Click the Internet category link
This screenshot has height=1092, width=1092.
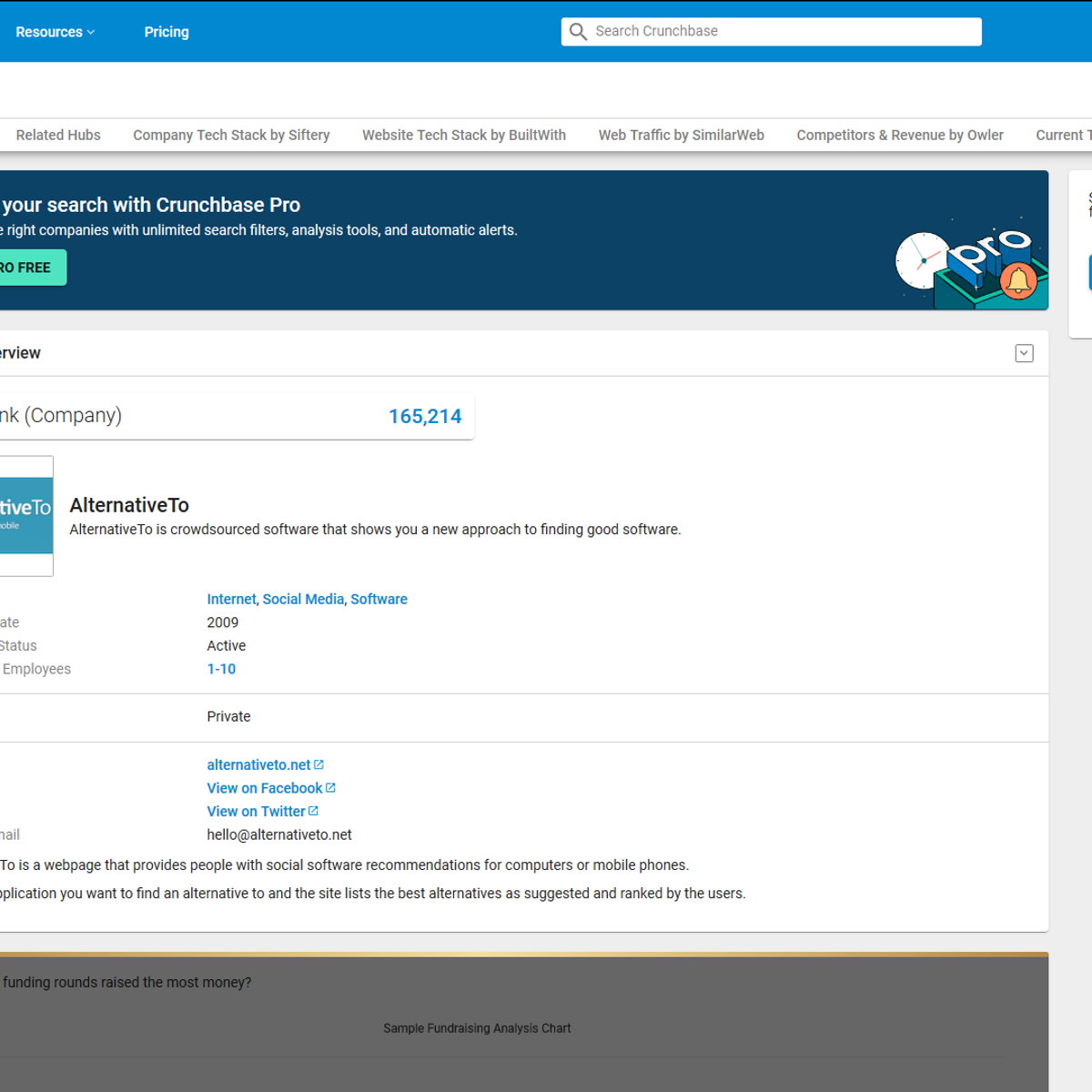[231, 599]
